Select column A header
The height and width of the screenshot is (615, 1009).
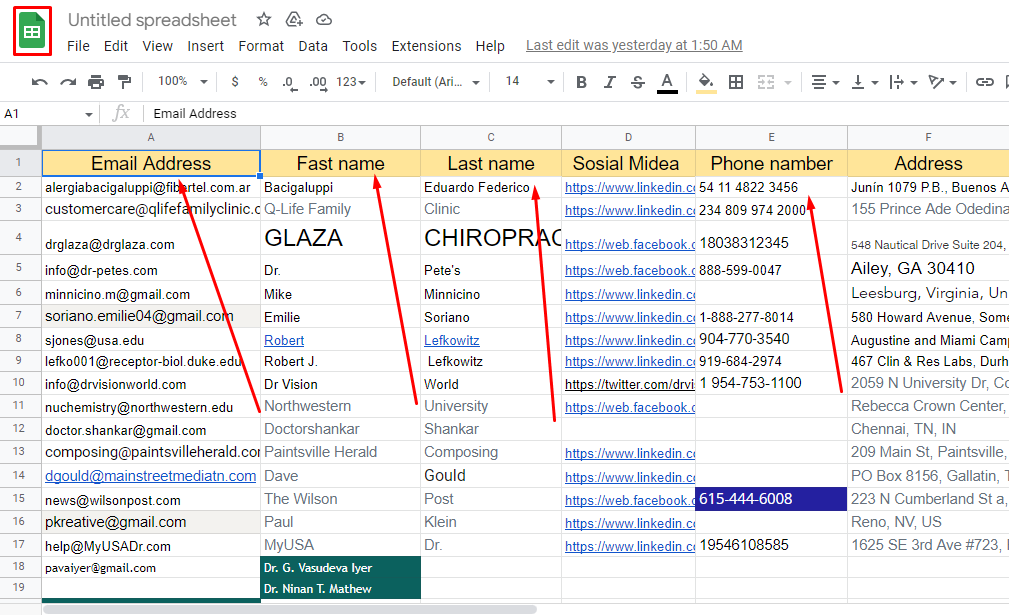click(x=151, y=137)
